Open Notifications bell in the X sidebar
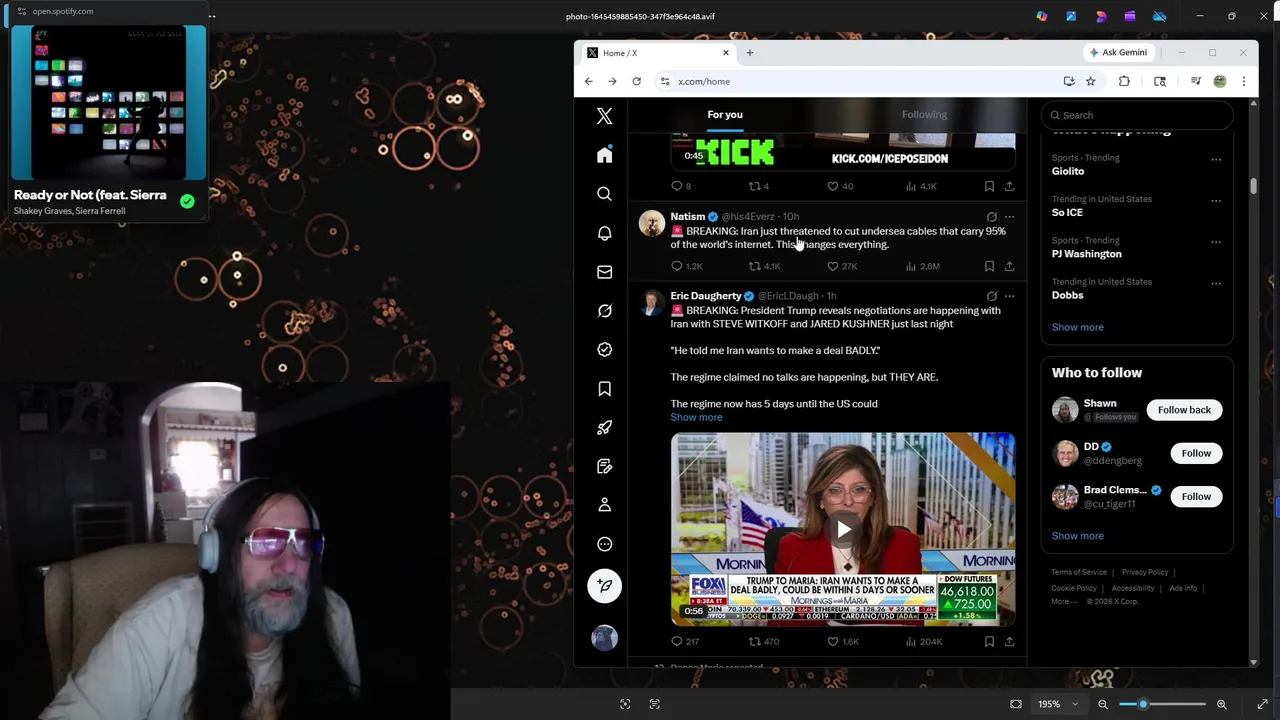Image resolution: width=1280 pixels, height=720 pixels. [x=604, y=233]
